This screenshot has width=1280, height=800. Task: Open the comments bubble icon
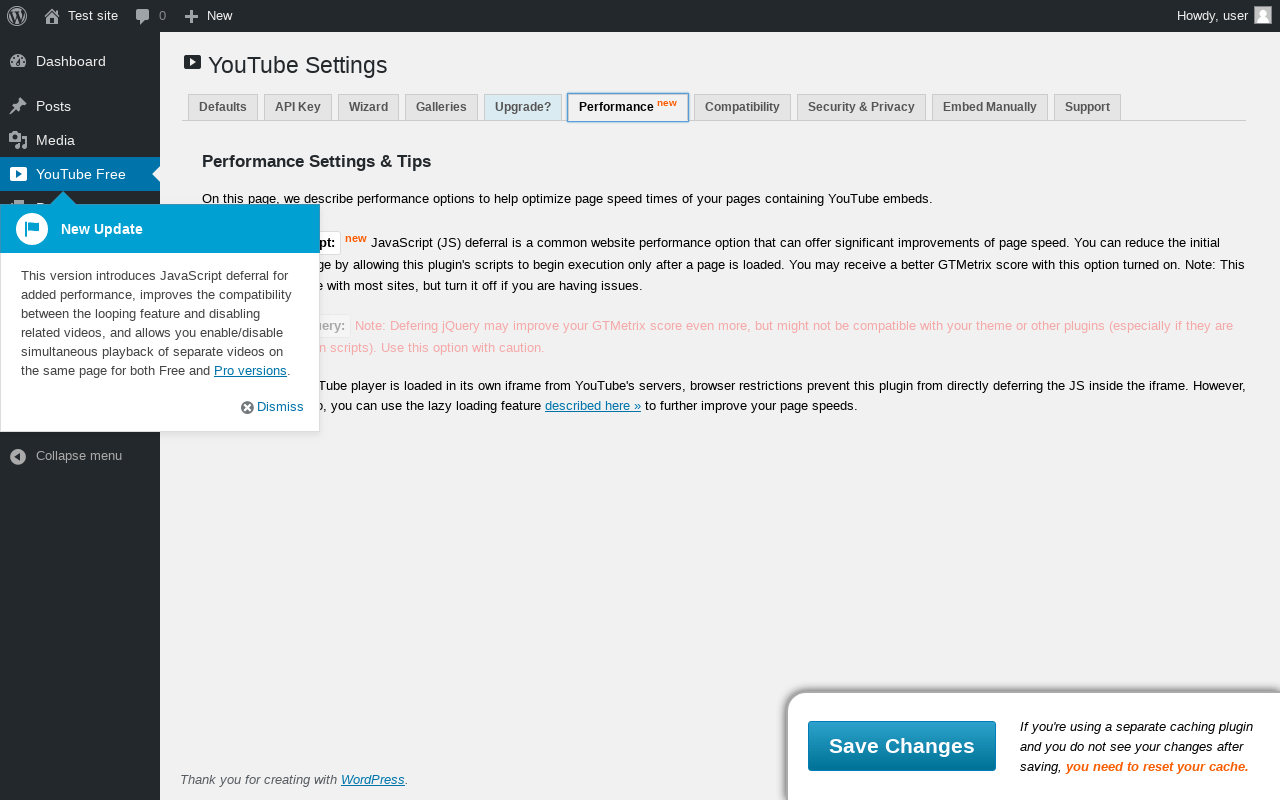[x=143, y=16]
